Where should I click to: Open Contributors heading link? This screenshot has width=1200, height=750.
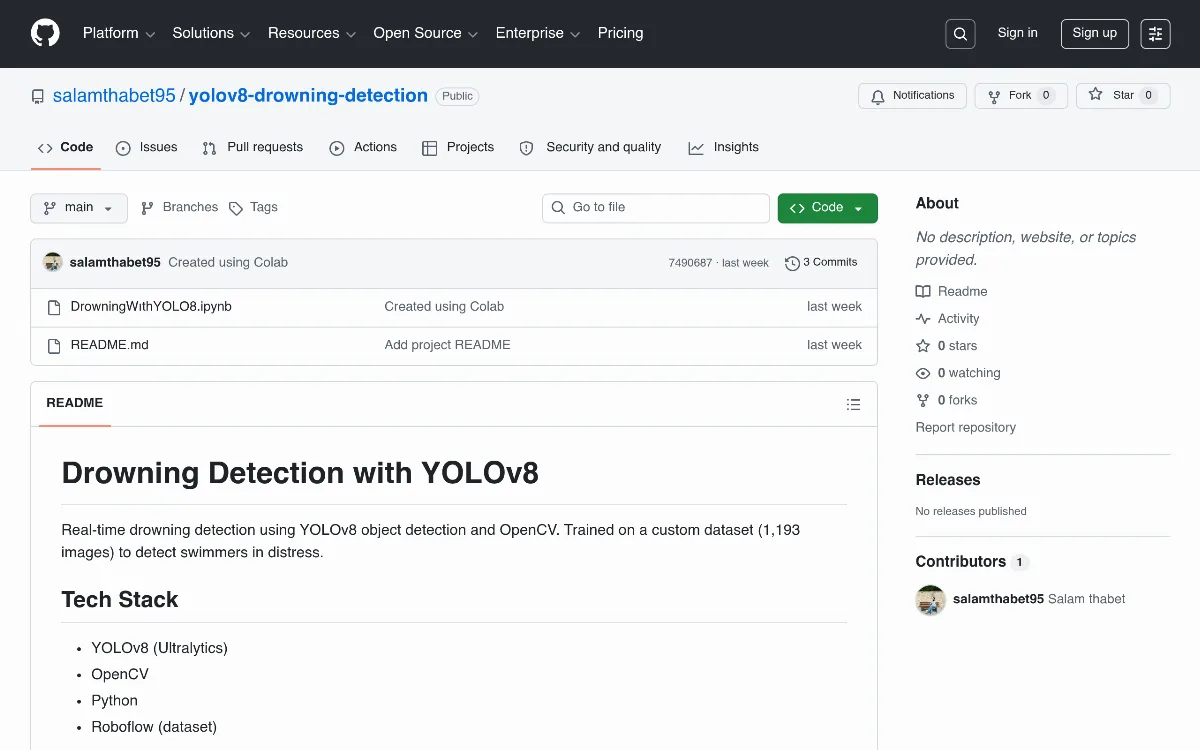point(972,562)
